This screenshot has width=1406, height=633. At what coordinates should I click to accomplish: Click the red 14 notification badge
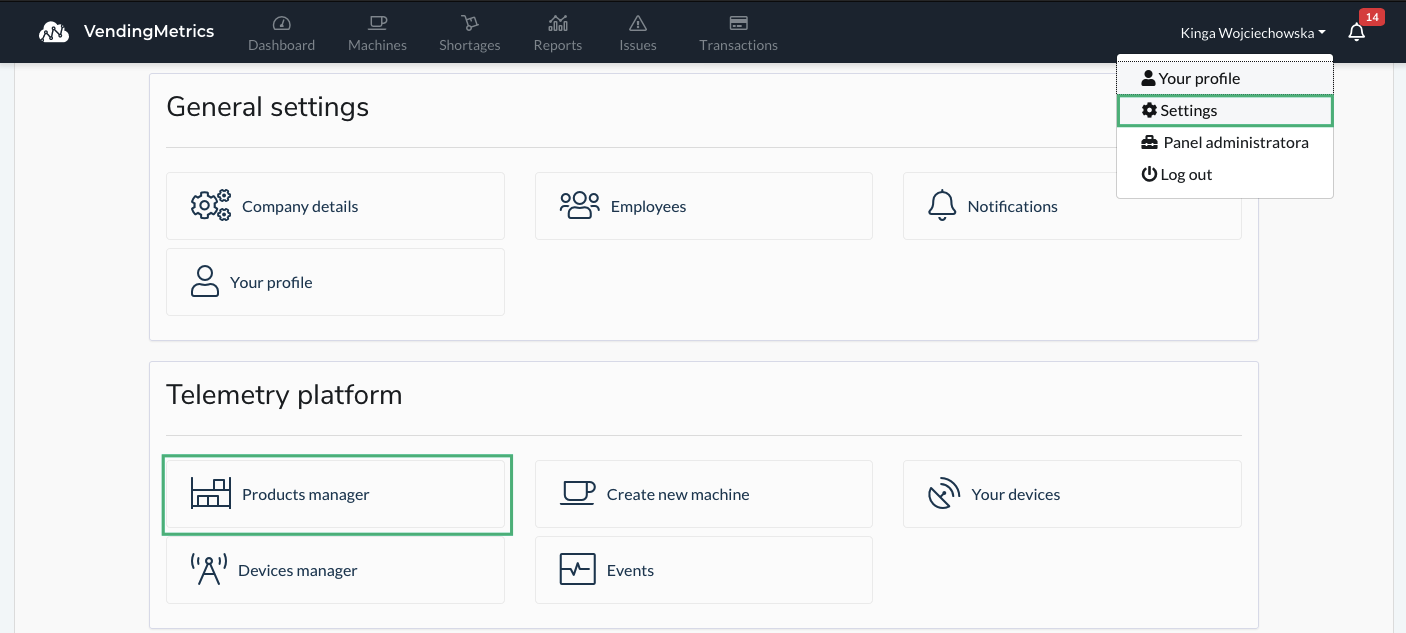click(x=1371, y=17)
